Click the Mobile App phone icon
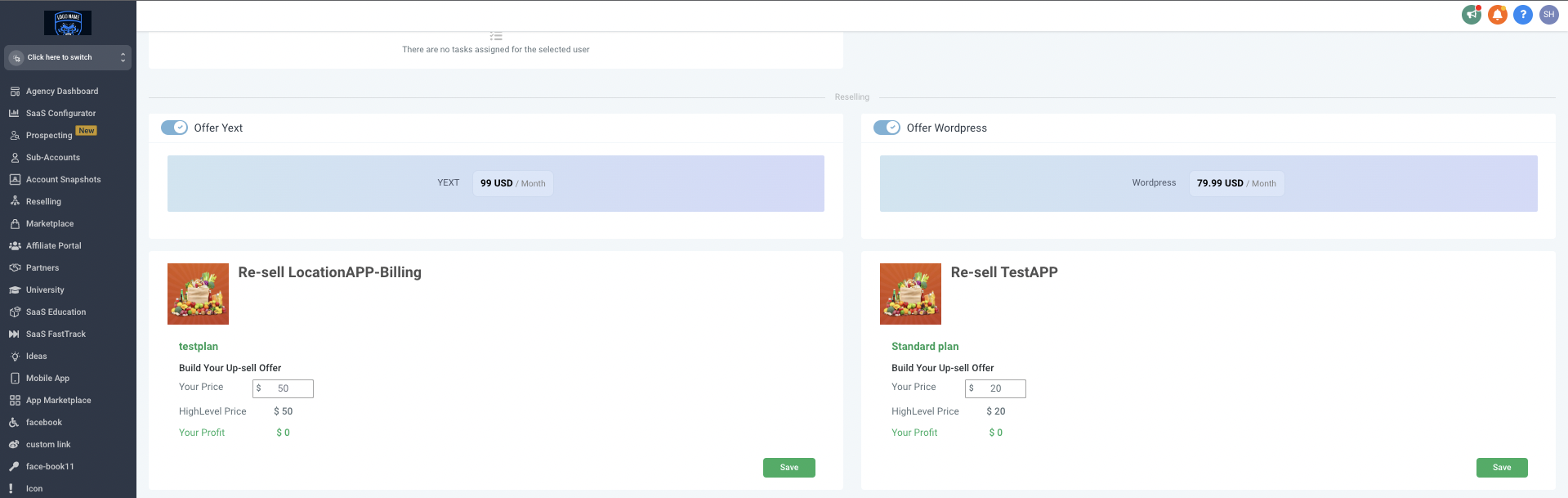 15,379
